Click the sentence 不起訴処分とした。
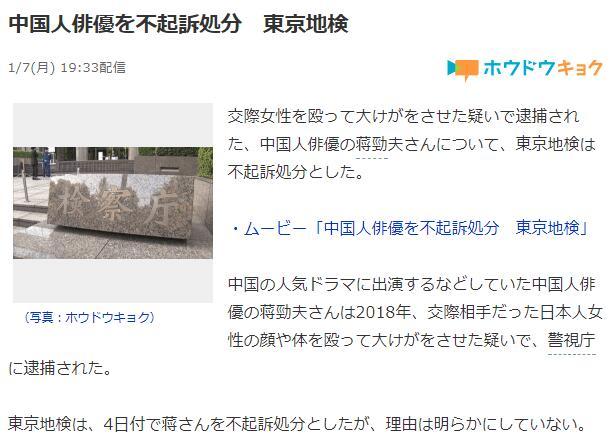The height and width of the screenshot is (447, 613). click(x=296, y=172)
